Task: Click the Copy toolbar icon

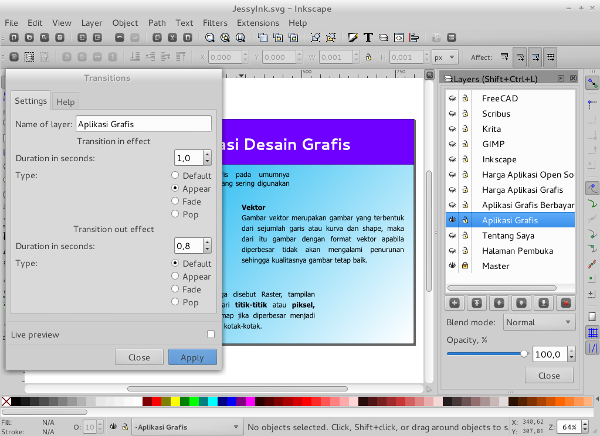Action: (157, 38)
